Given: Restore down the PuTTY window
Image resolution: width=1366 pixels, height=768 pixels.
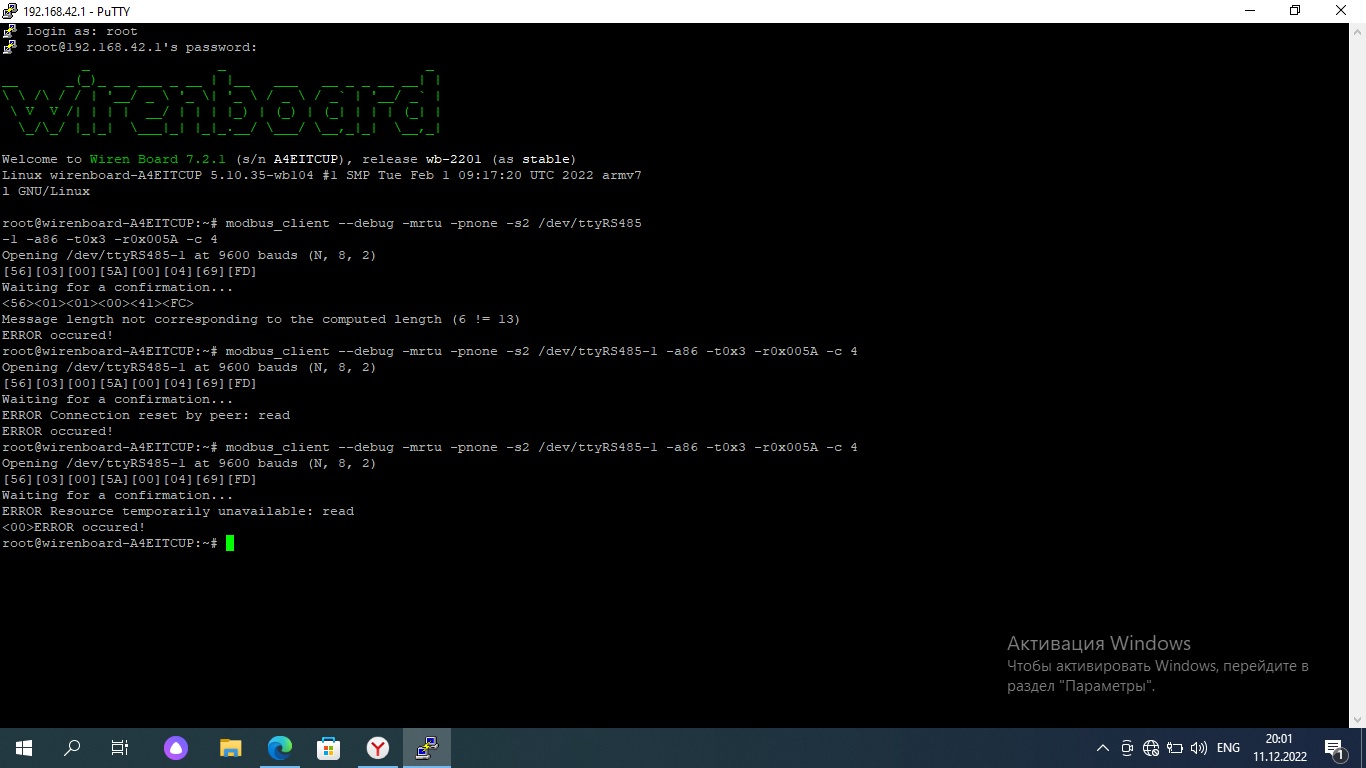Looking at the screenshot, I should 1295,11.
